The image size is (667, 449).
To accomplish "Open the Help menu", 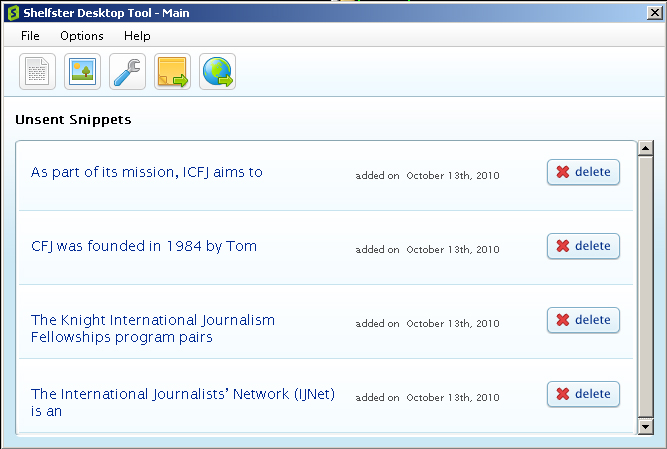I will click(x=137, y=36).
